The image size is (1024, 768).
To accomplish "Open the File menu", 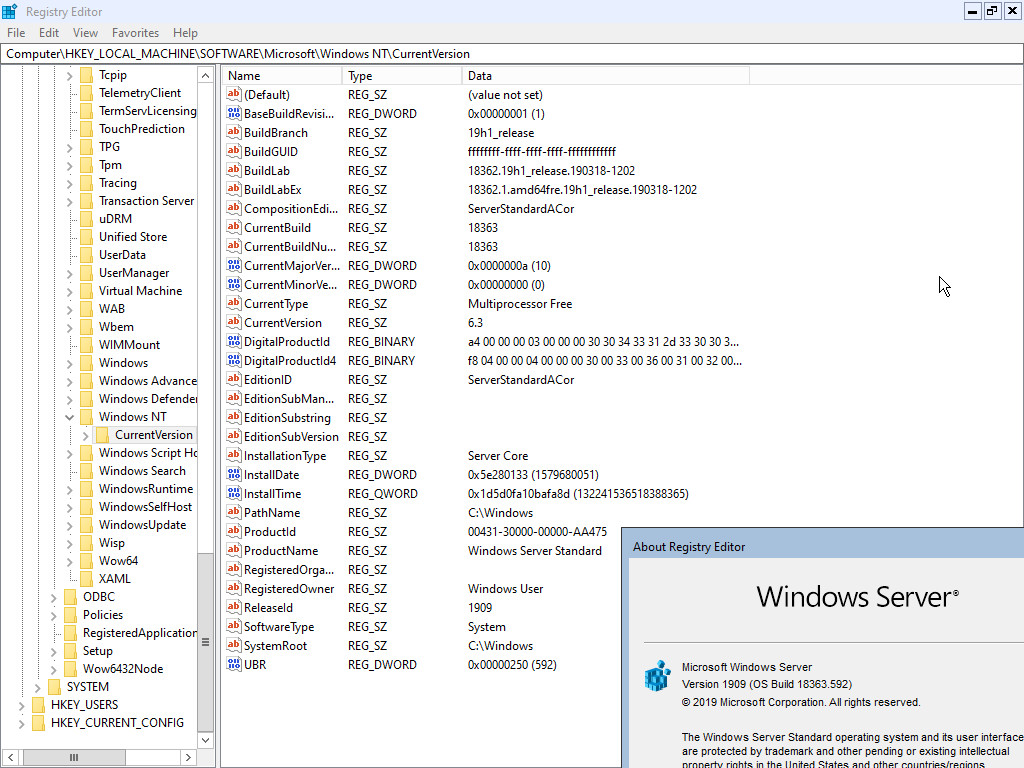I will tap(16, 33).
